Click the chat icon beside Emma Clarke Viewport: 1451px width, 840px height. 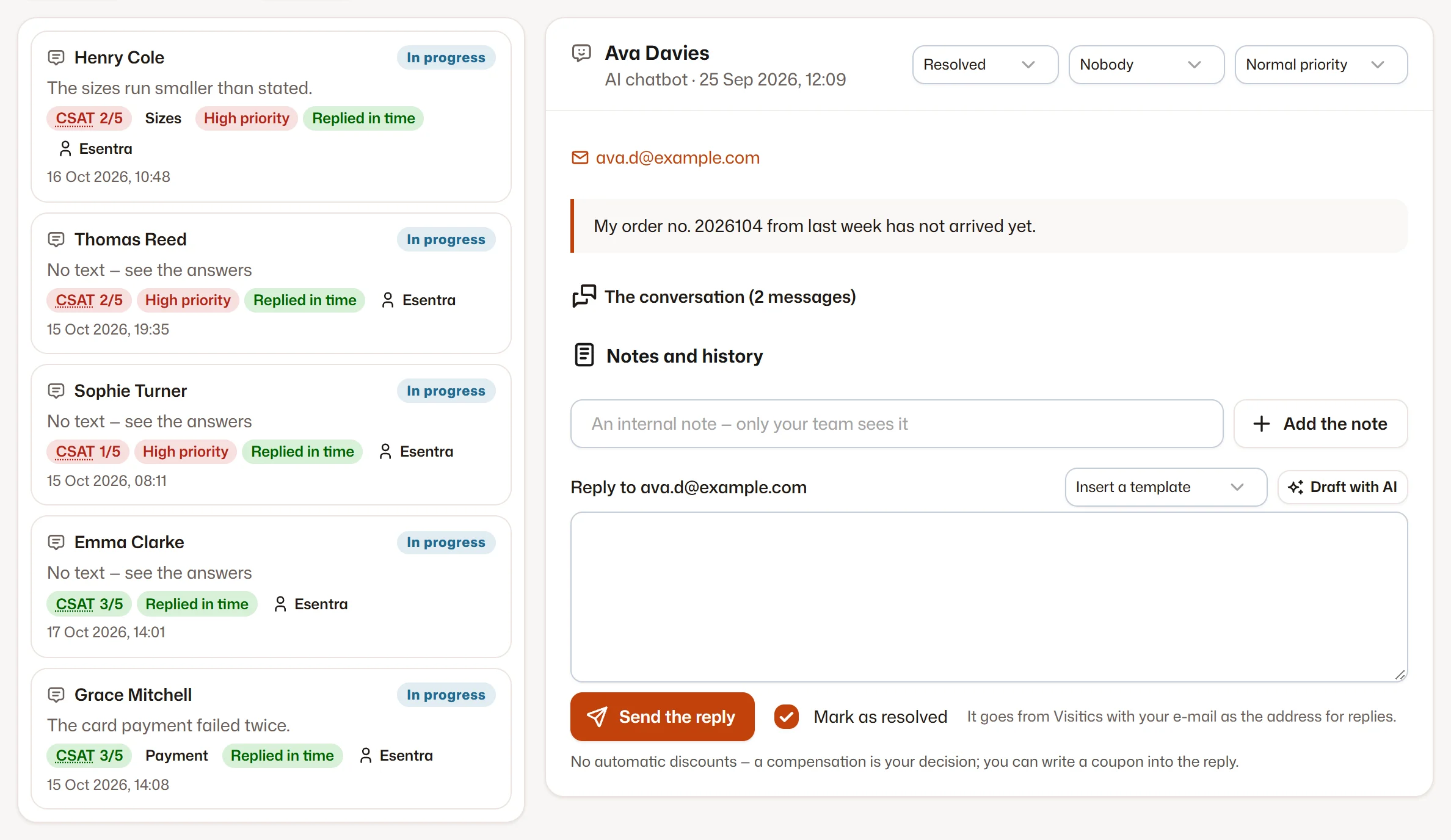[x=56, y=542]
